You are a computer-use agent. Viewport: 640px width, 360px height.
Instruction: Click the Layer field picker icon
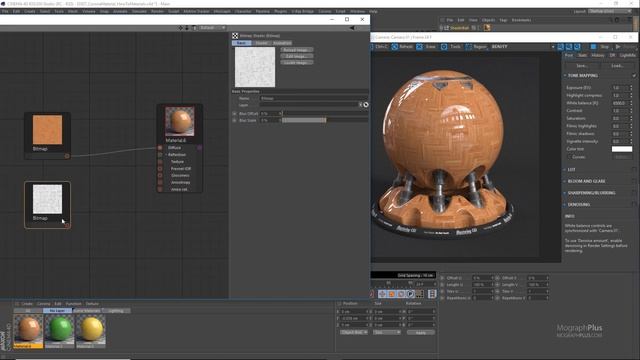click(366, 105)
